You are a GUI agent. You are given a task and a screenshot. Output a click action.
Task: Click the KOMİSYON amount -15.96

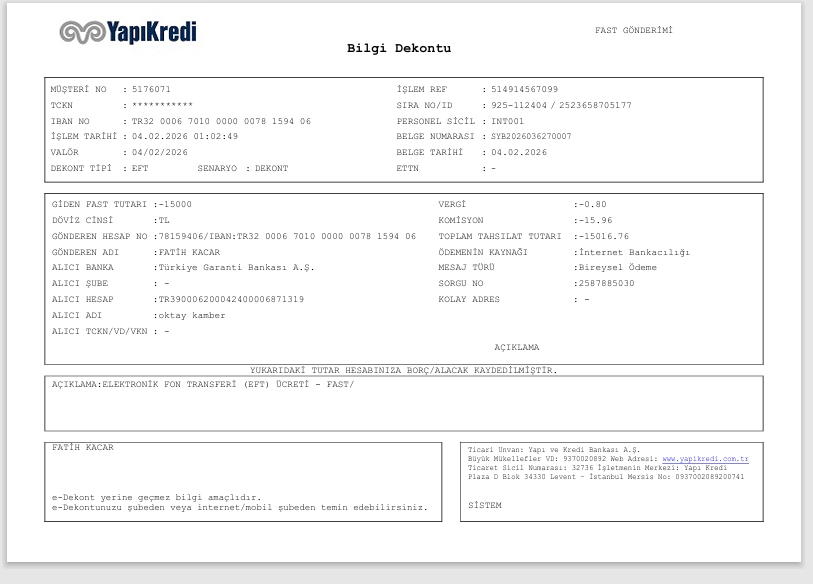pyautogui.click(x=595, y=220)
